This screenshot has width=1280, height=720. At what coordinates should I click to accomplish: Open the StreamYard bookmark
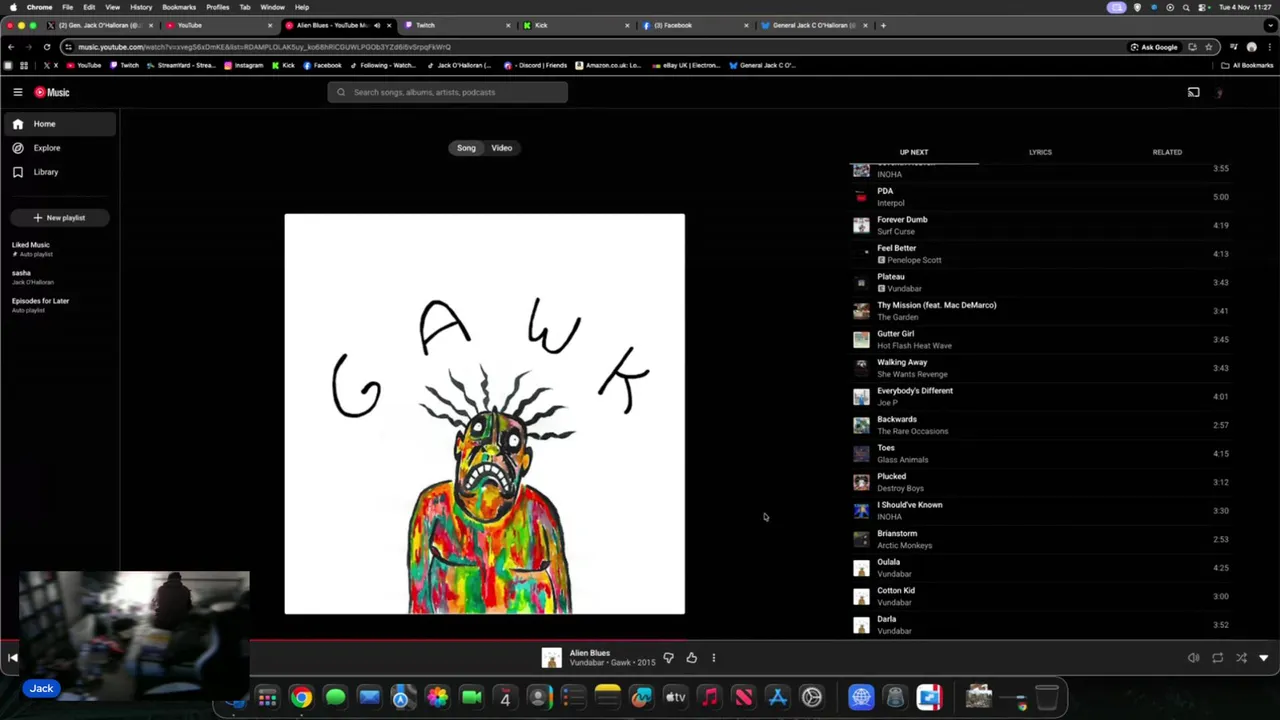181,65
